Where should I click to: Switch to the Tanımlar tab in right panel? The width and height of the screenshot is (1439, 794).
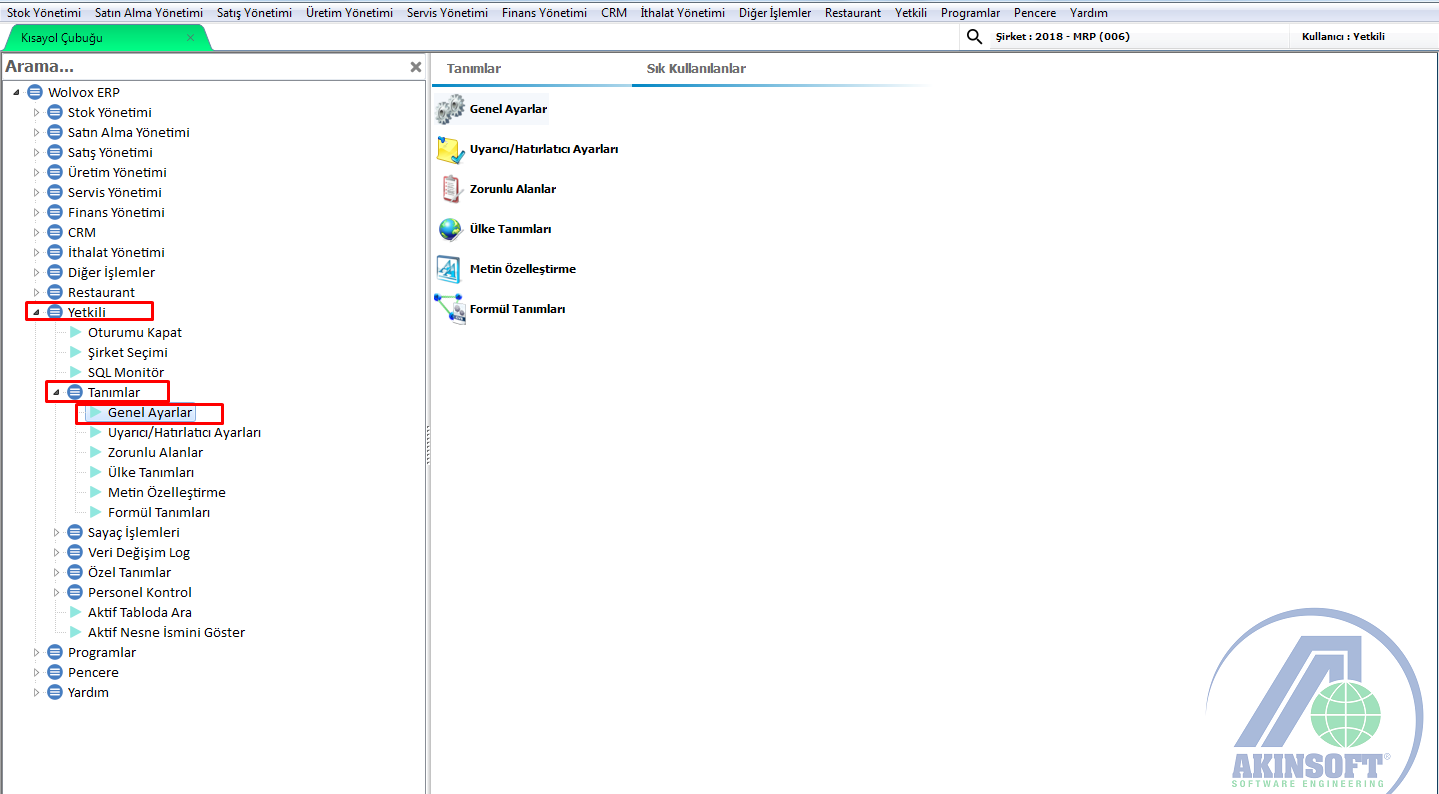pos(474,69)
